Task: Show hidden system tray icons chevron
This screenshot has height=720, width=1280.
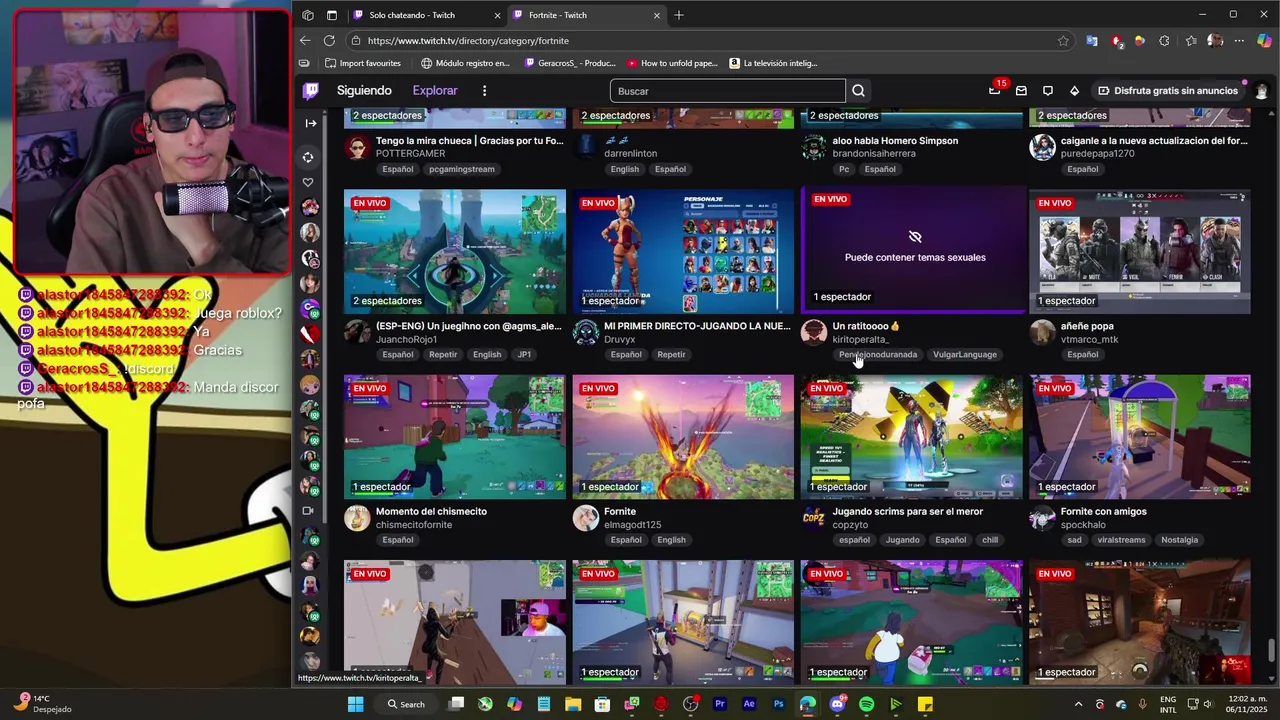Action: click(1078, 704)
